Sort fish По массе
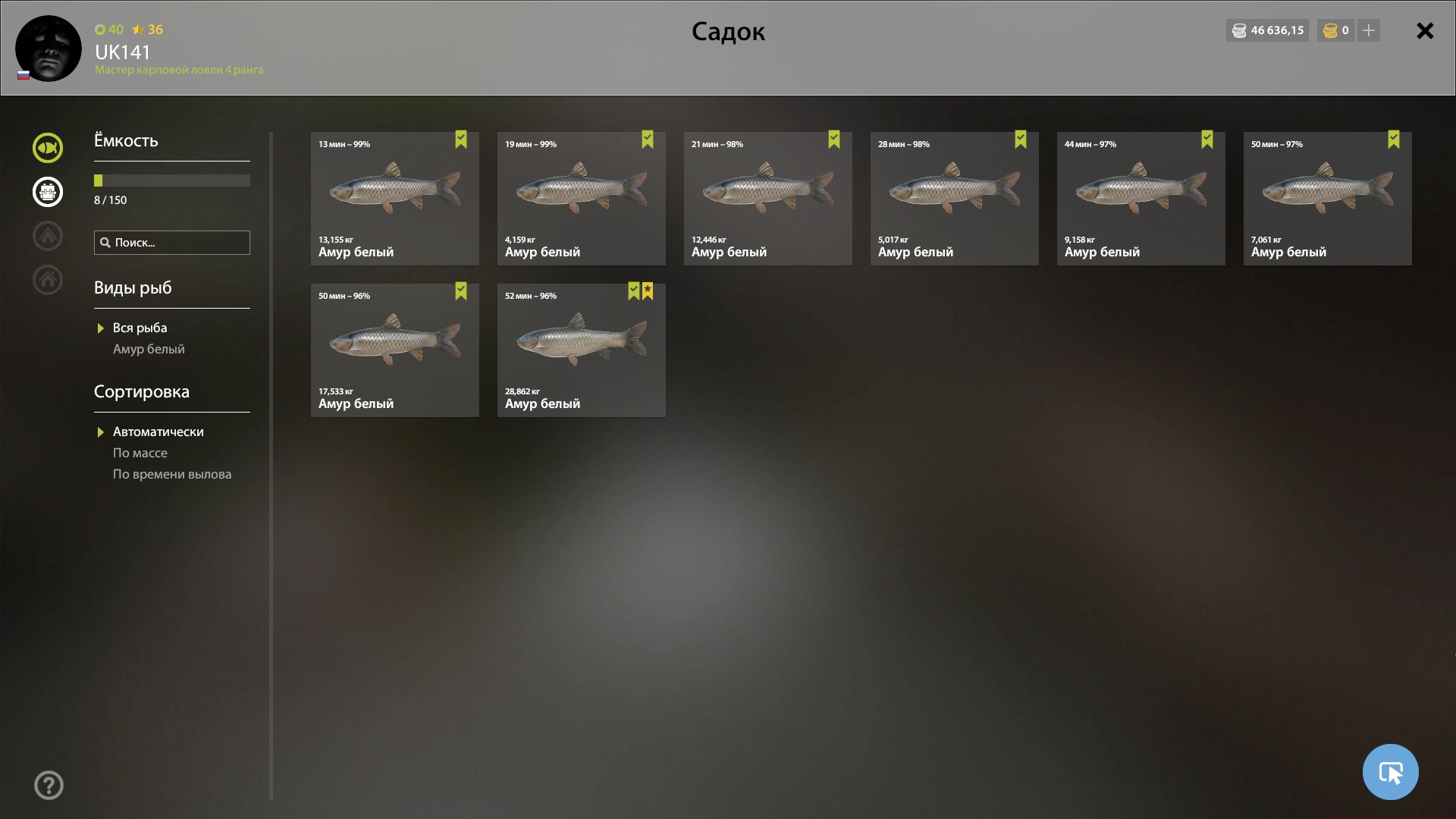The image size is (1456, 819). pyautogui.click(x=140, y=453)
